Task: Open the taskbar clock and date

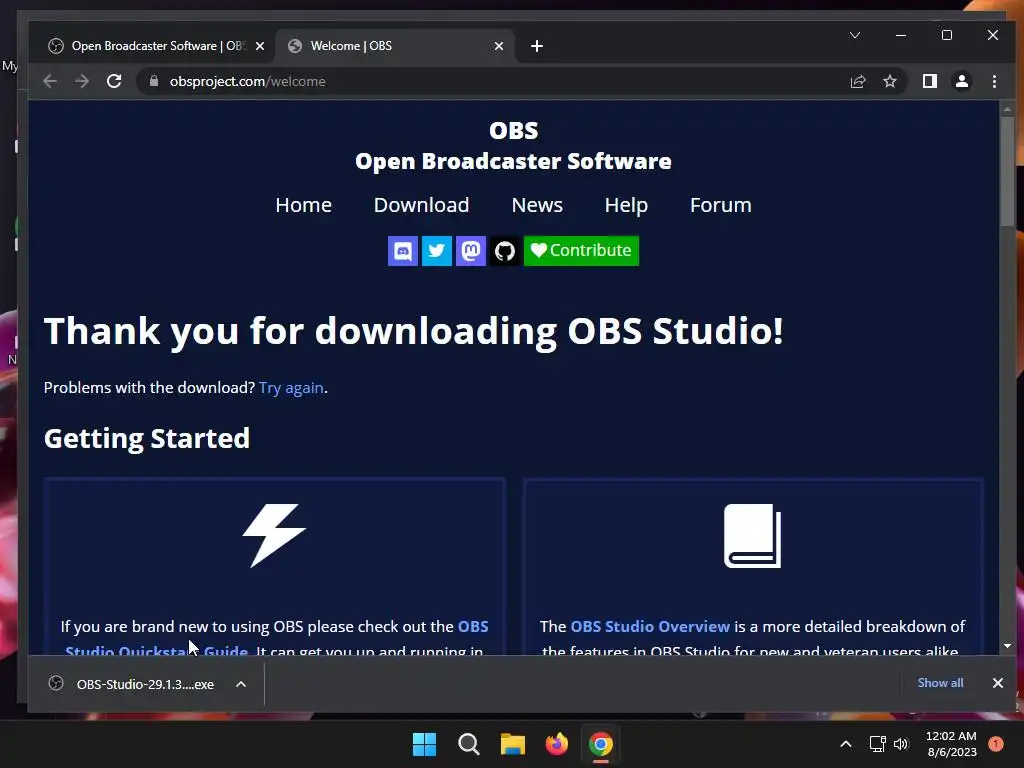Action: pos(951,744)
